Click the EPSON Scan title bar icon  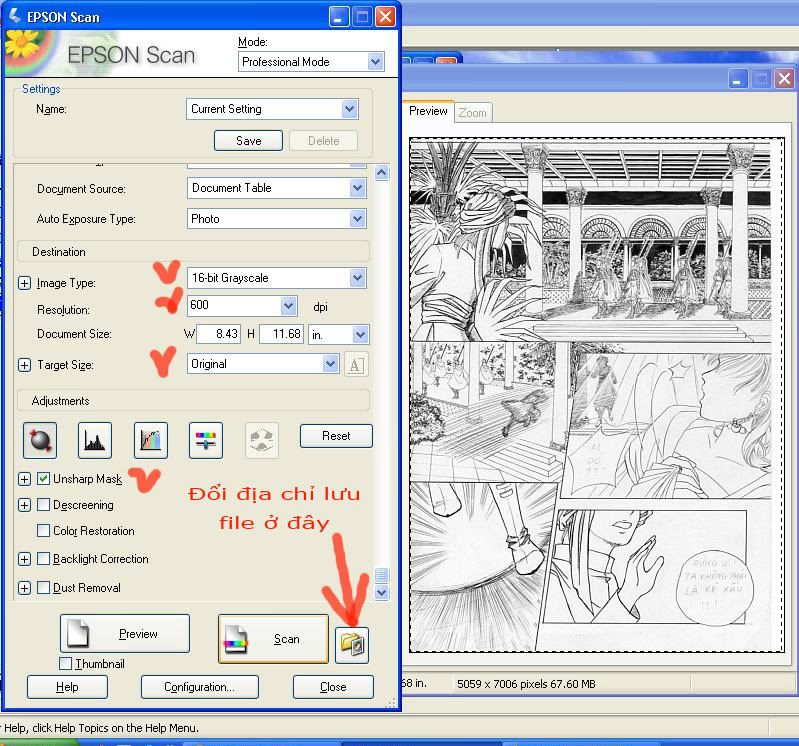[x=15, y=16]
